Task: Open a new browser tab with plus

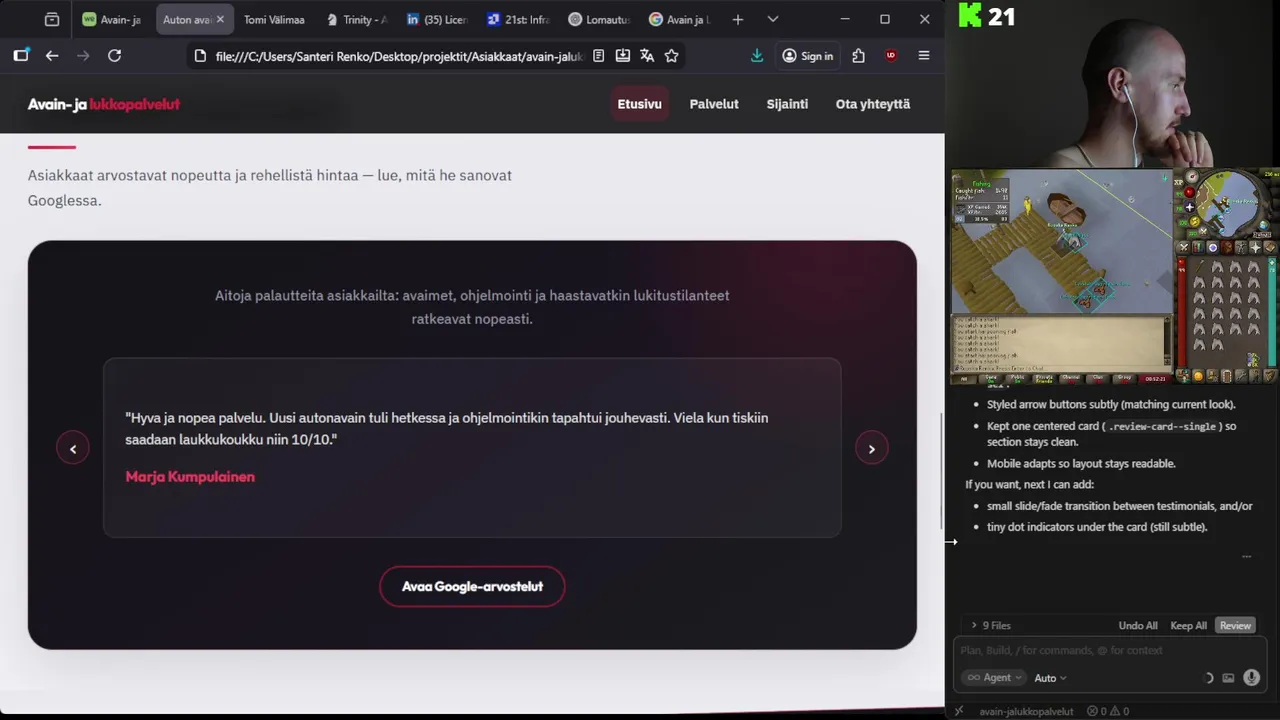Action: click(x=737, y=19)
